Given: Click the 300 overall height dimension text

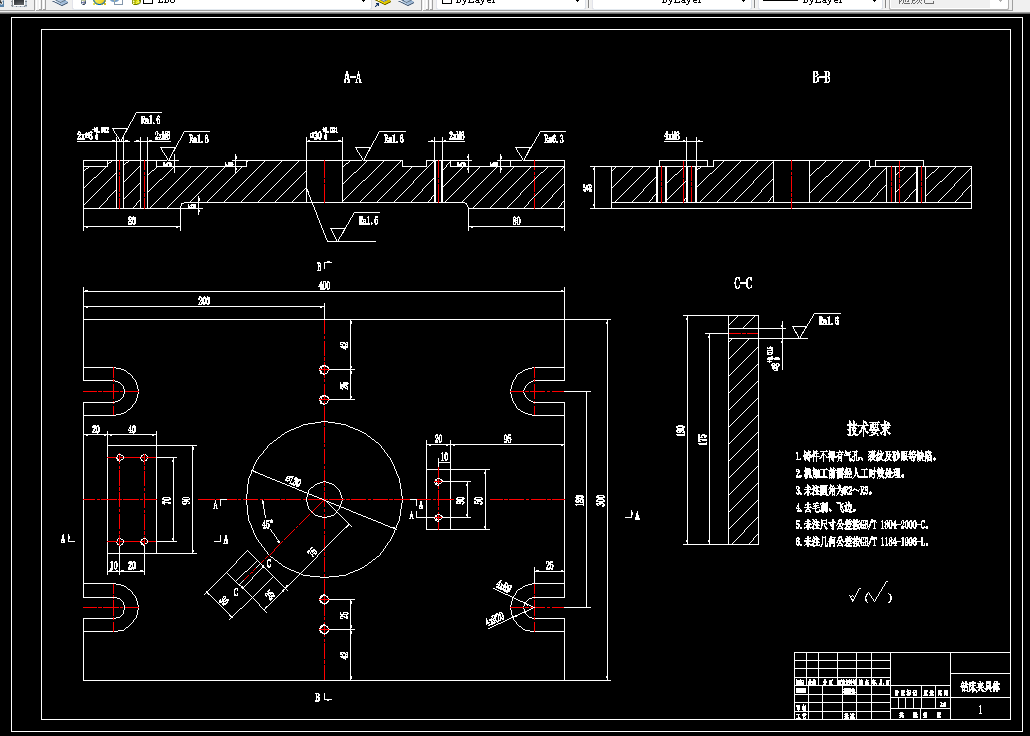Looking at the screenshot, I should coord(600,500).
